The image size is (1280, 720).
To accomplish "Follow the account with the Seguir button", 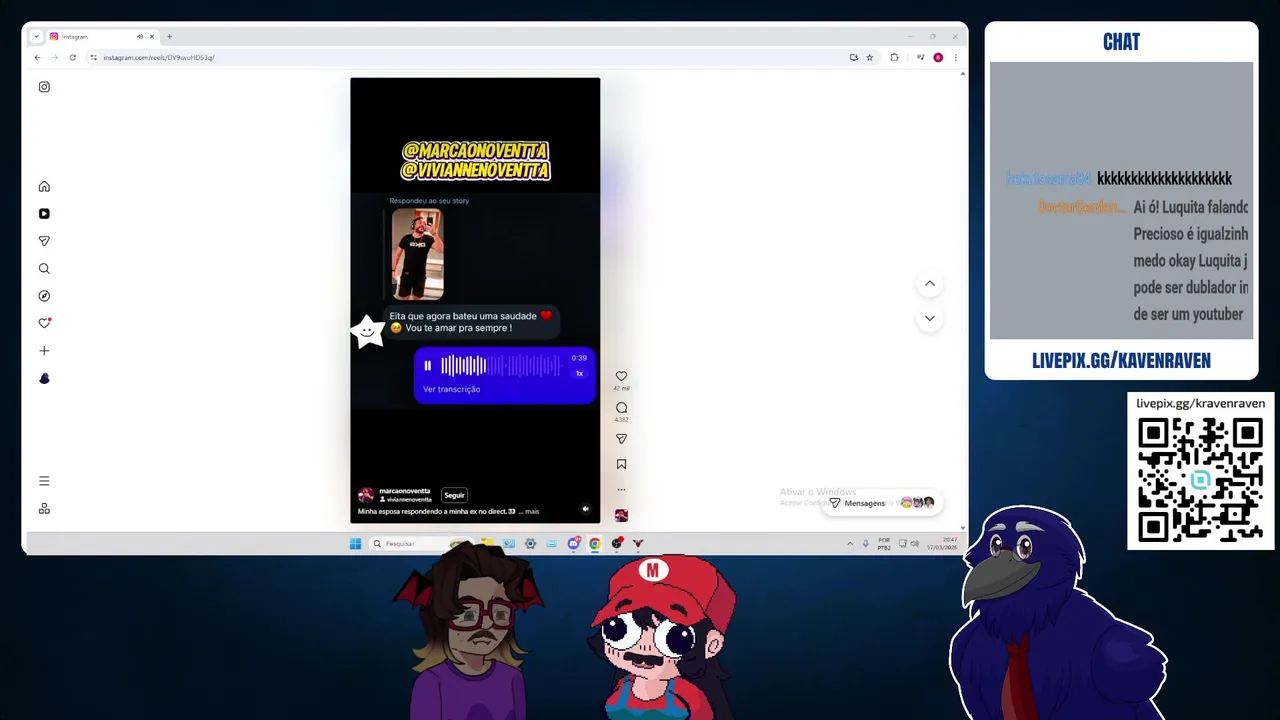I will [455, 495].
